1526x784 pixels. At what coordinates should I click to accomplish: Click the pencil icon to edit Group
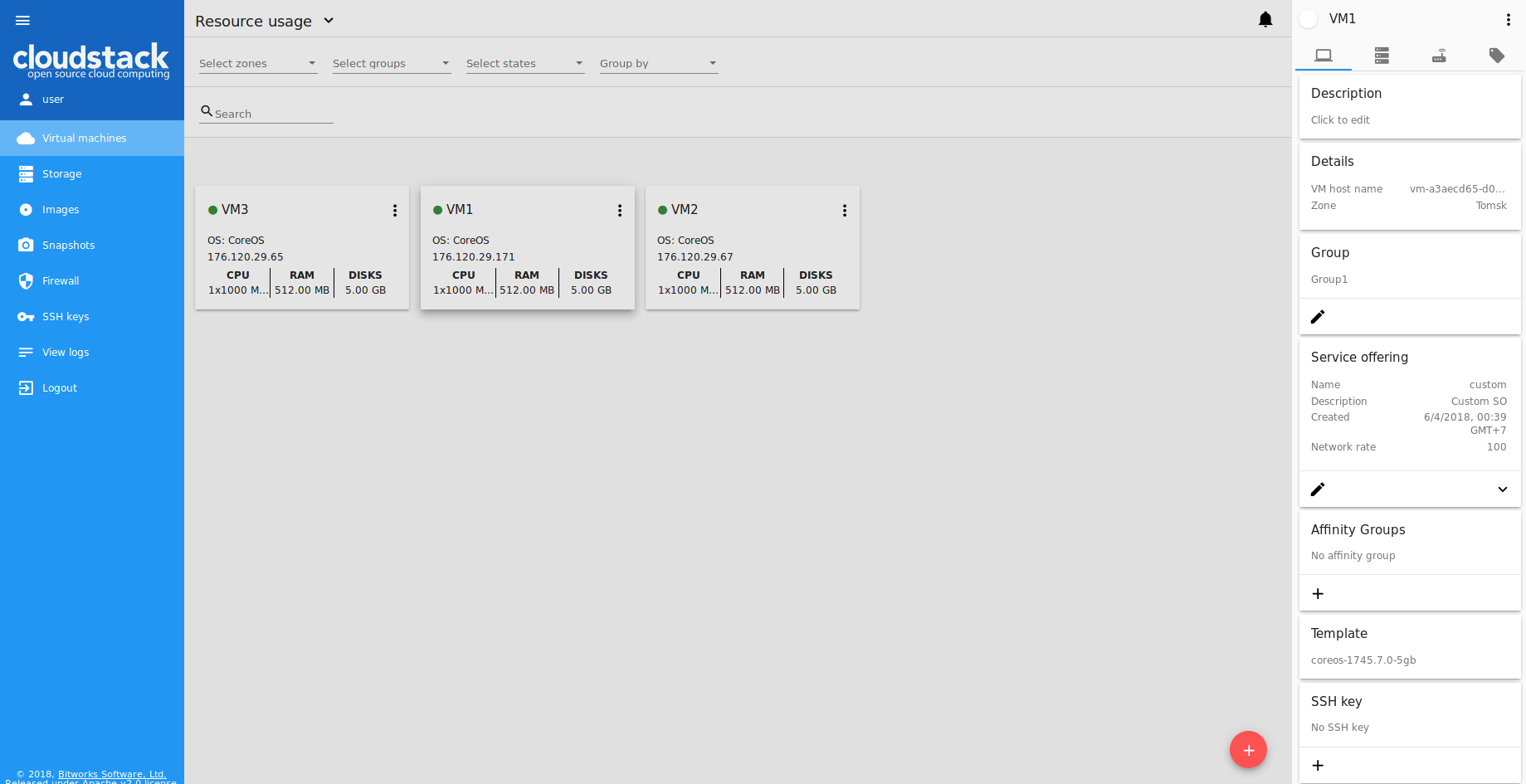1318,317
